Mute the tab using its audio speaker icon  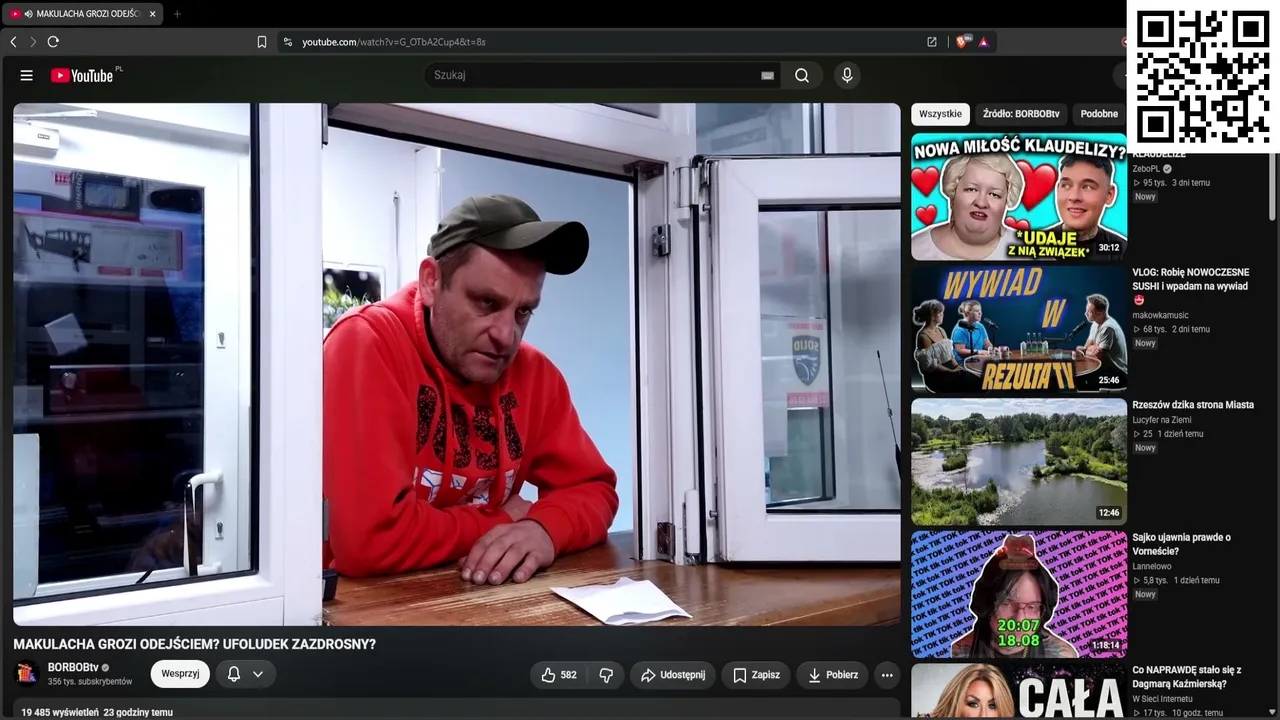28,14
